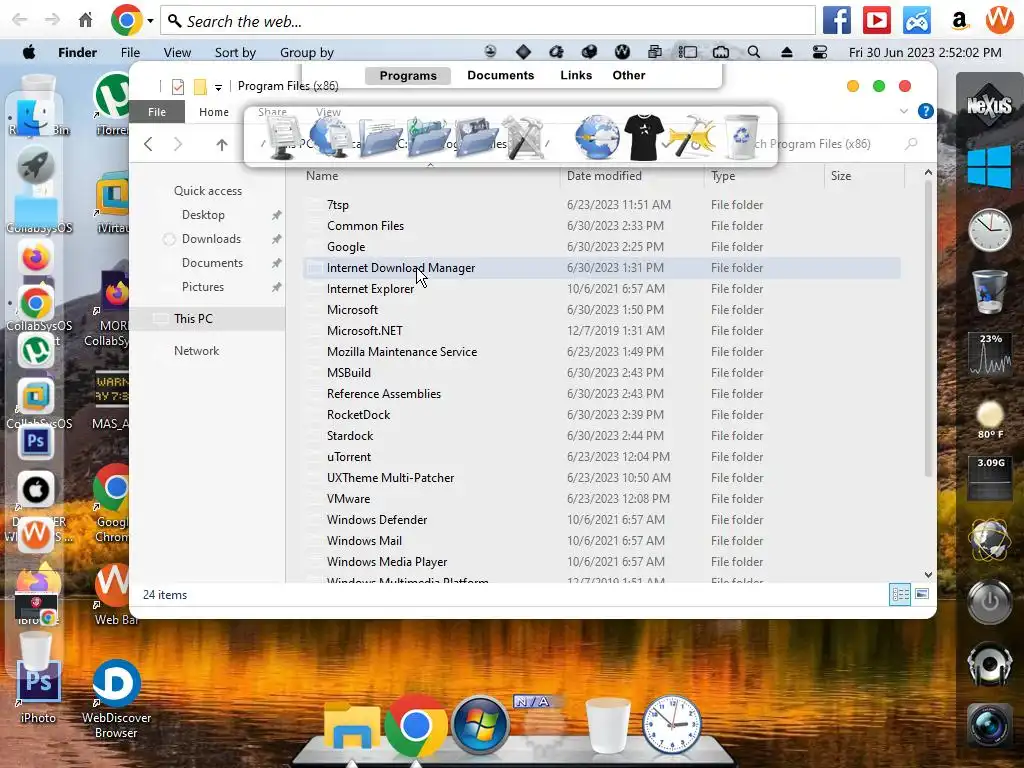Open Pictures in Quick access

pos(202,287)
